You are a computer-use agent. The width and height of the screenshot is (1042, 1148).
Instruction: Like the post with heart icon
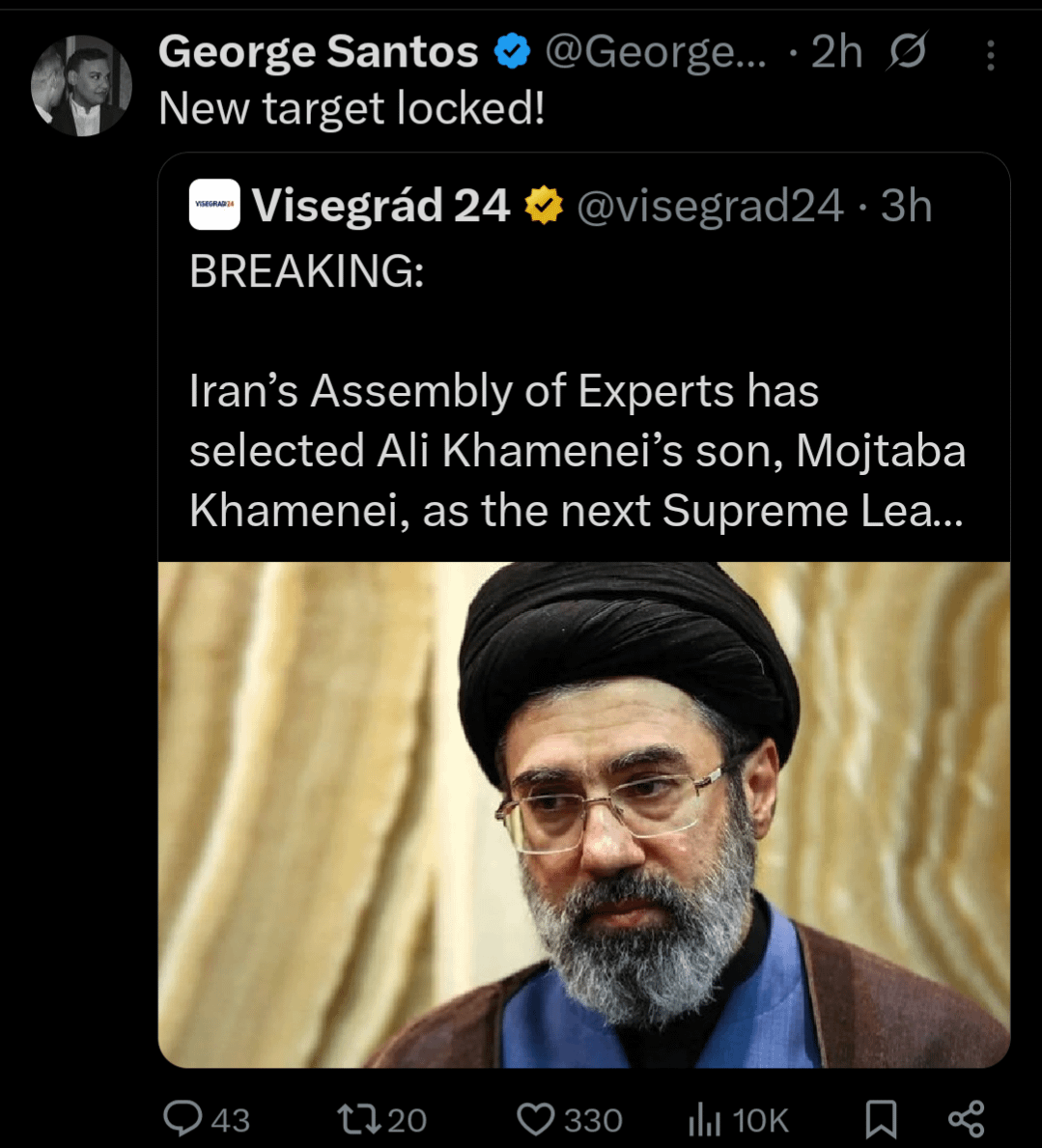click(x=536, y=1118)
